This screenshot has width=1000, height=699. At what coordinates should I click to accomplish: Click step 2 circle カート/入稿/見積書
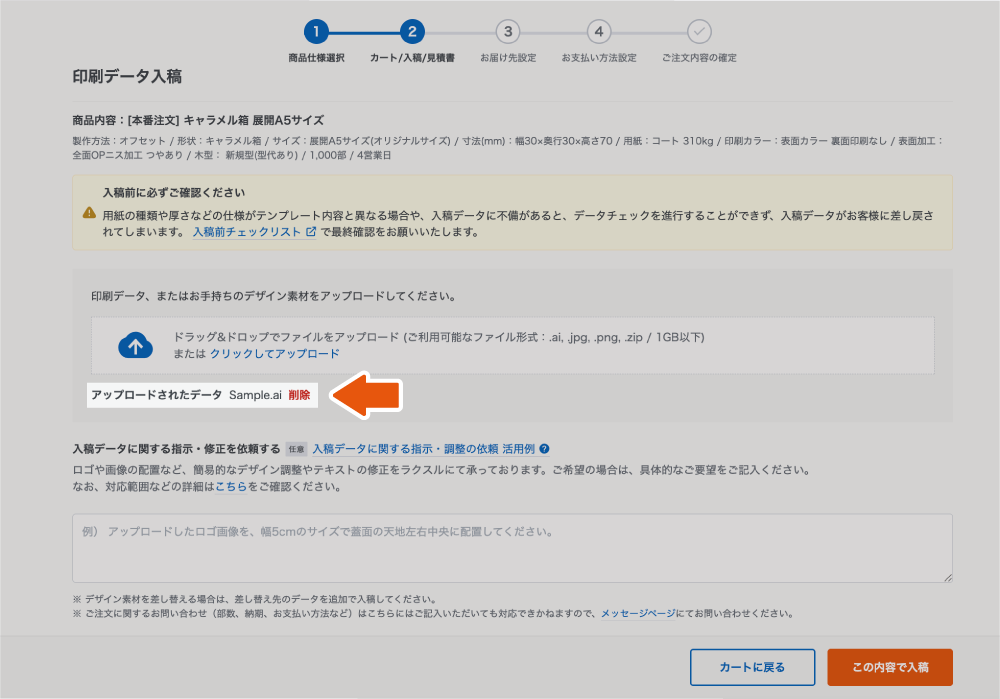pos(412,31)
